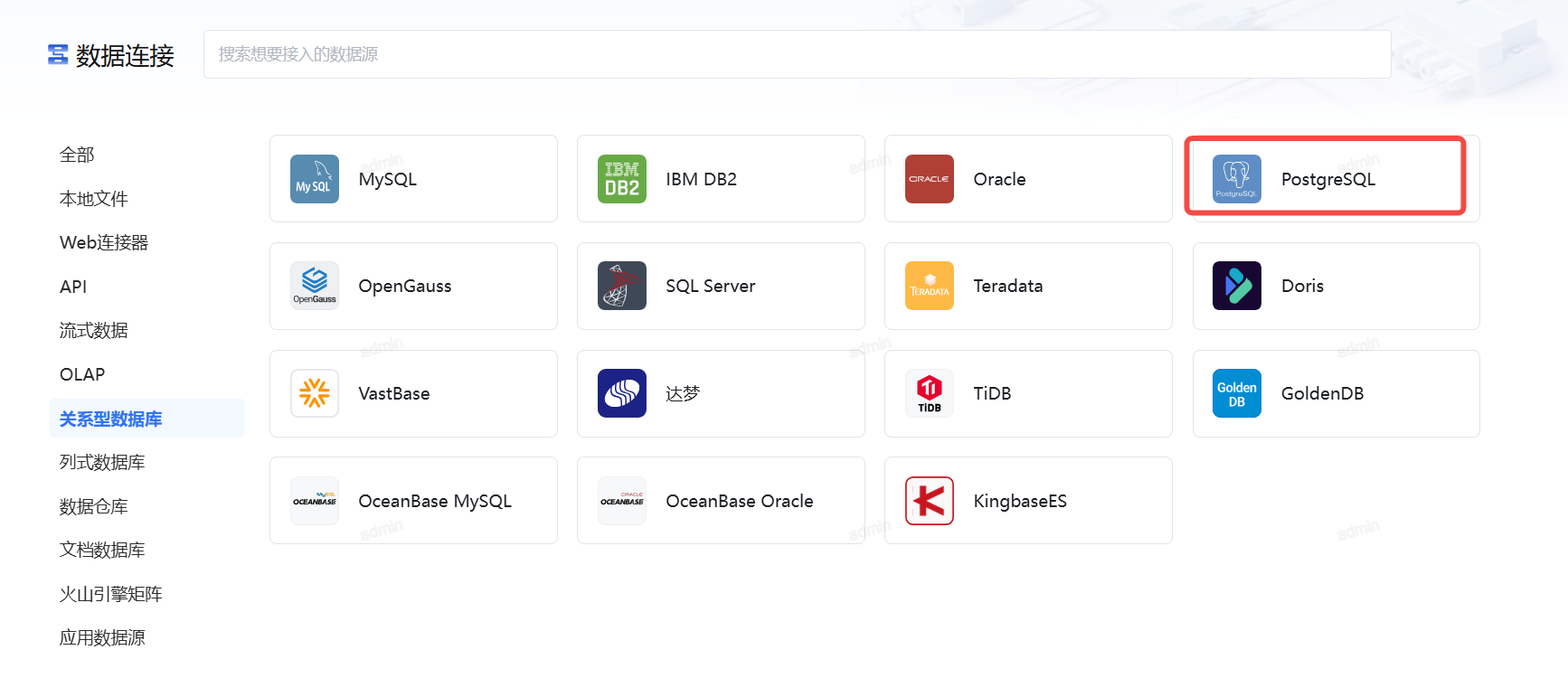Select the 关系型数据库 category
1568x697 pixels.
[x=147, y=419]
